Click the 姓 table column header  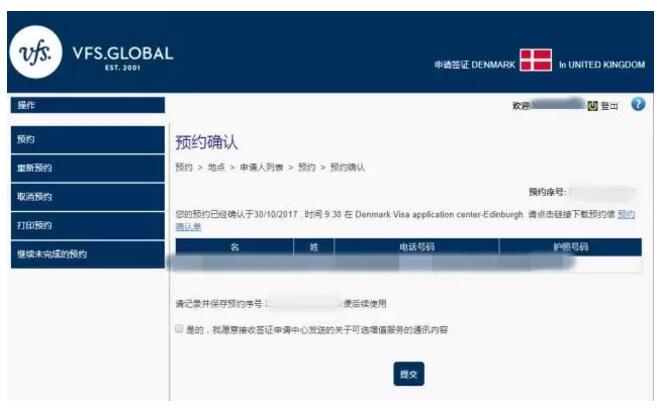click(314, 247)
